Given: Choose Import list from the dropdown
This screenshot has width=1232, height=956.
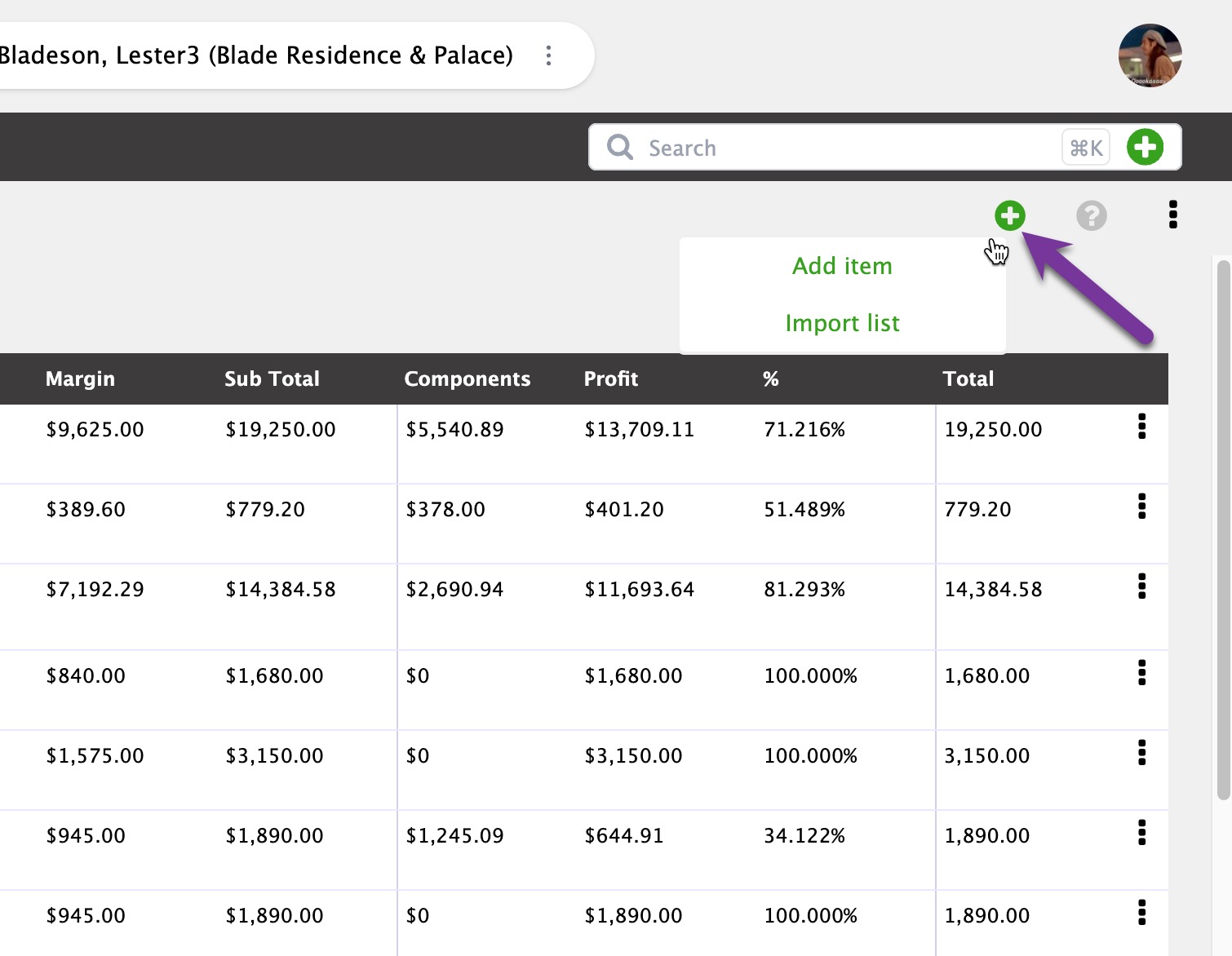Looking at the screenshot, I should 842,323.
